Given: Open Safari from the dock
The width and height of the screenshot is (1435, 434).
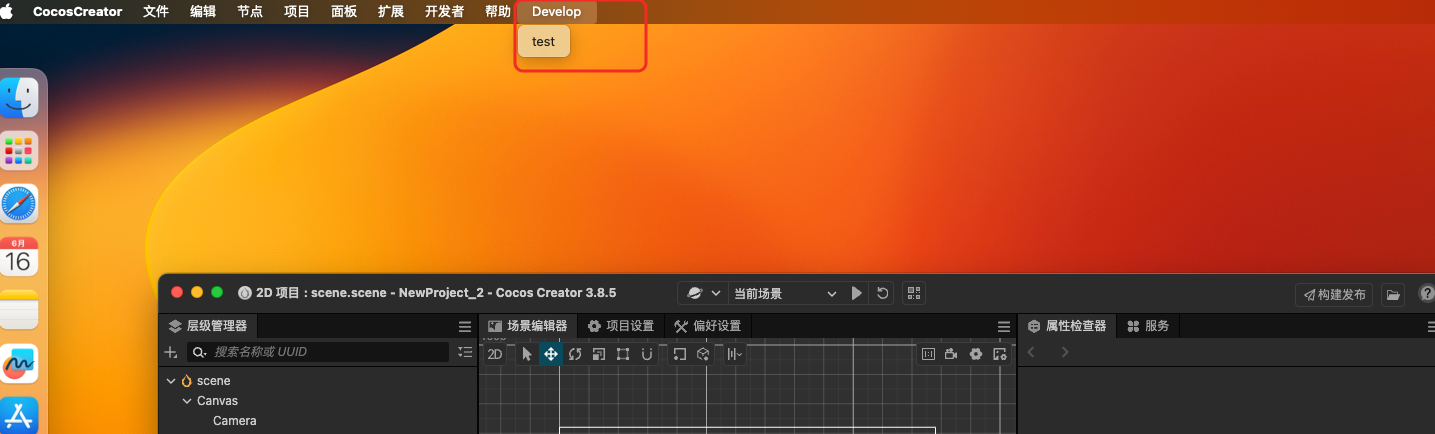Looking at the screenshot, I should (19, 204).
